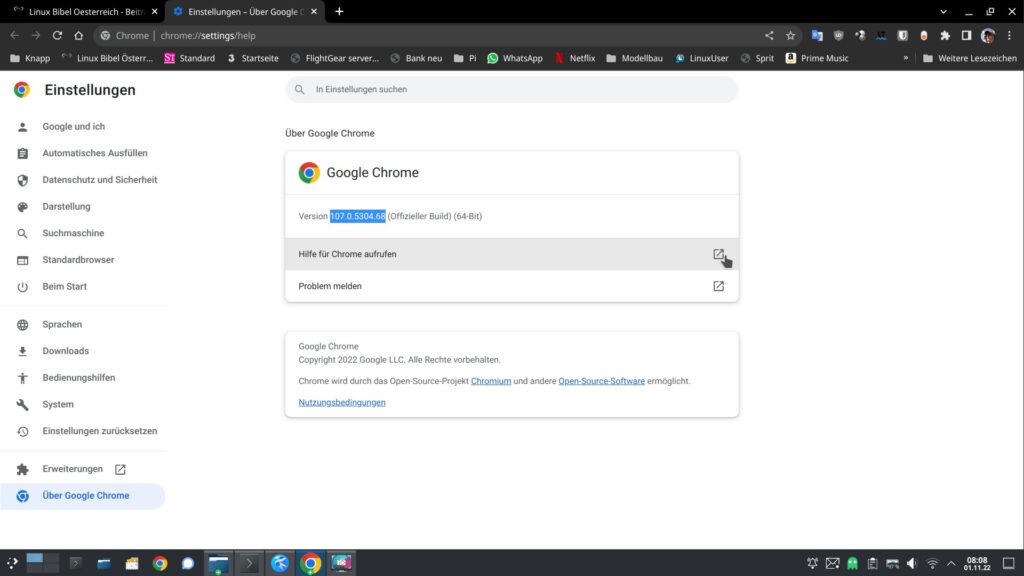Open the active Chrome window in taskbar
This screenshot has height=576, width=1024.
[x=311, y=563]
